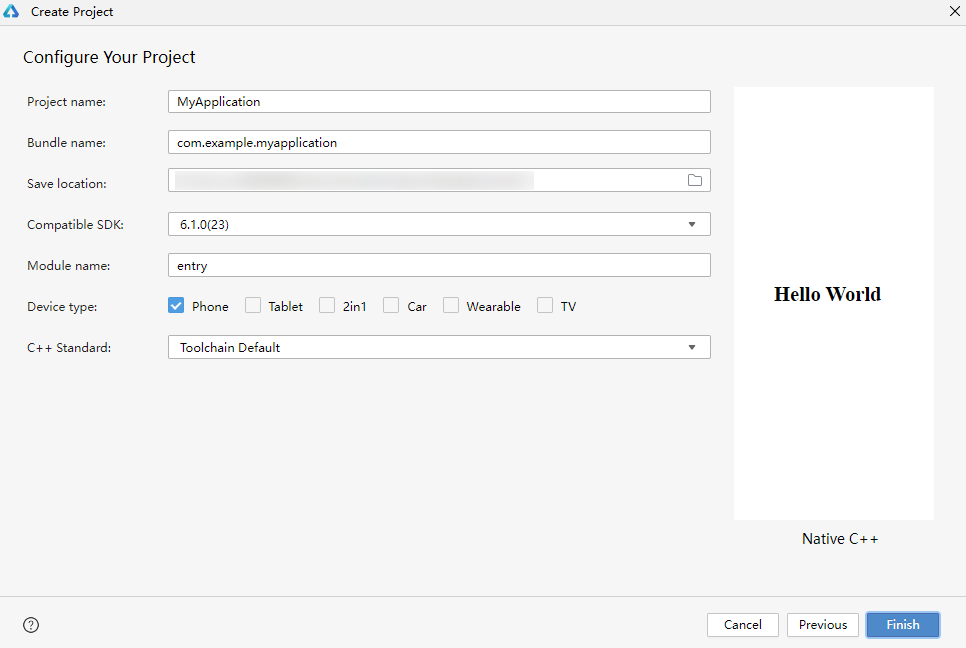
Task: Close the Create Project dialog
Action: [953, 11]
